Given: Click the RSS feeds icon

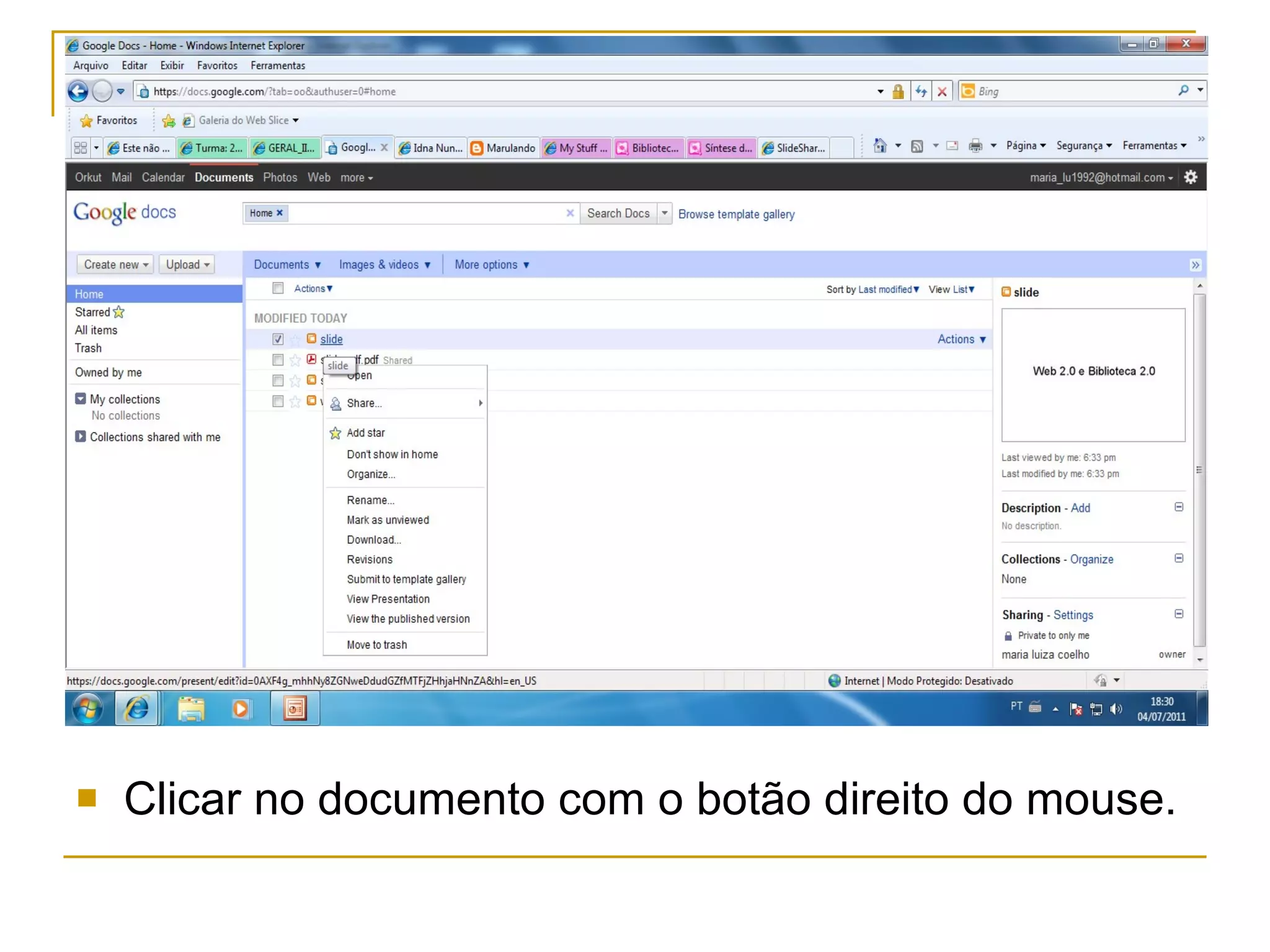Looking at the screenshot, I should tap(917, 146).
